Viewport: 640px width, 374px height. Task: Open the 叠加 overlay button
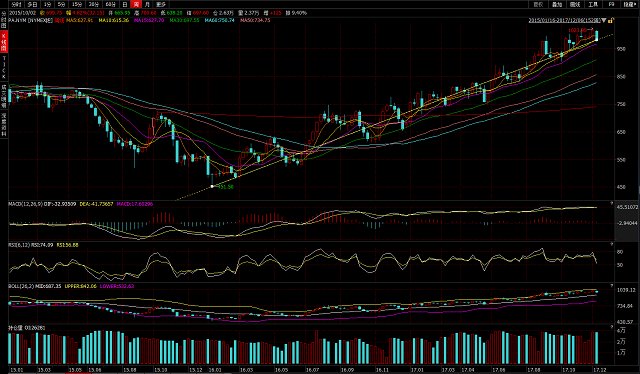(x=557, y=4)
